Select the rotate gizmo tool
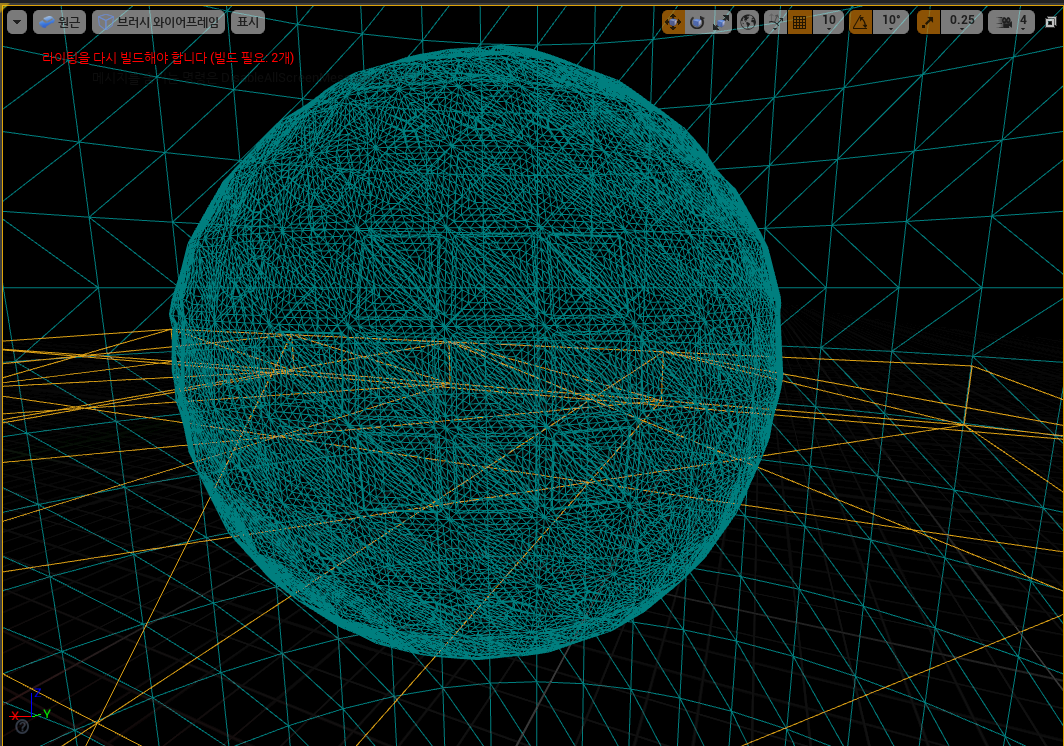Viewport: 1064px width, 746px height. tap(697, 22)
